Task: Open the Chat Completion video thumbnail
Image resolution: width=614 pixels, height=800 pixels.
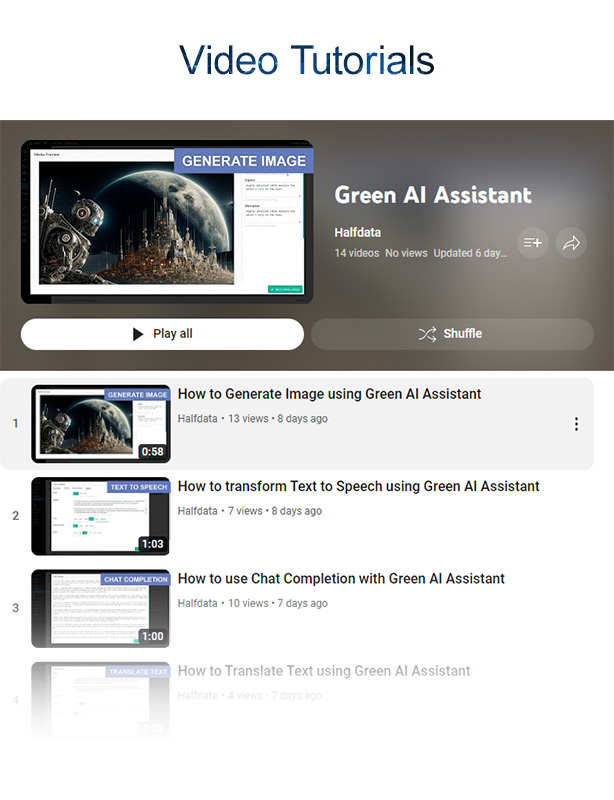Action: coord(101,609)
